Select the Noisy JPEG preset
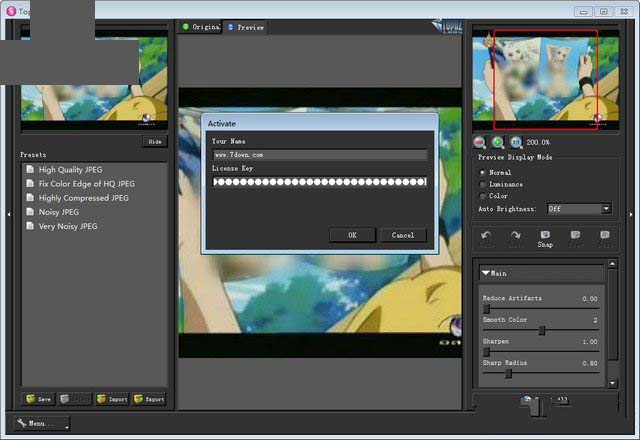The height and width of the screenshot is (440, 640). pos(58,212)
